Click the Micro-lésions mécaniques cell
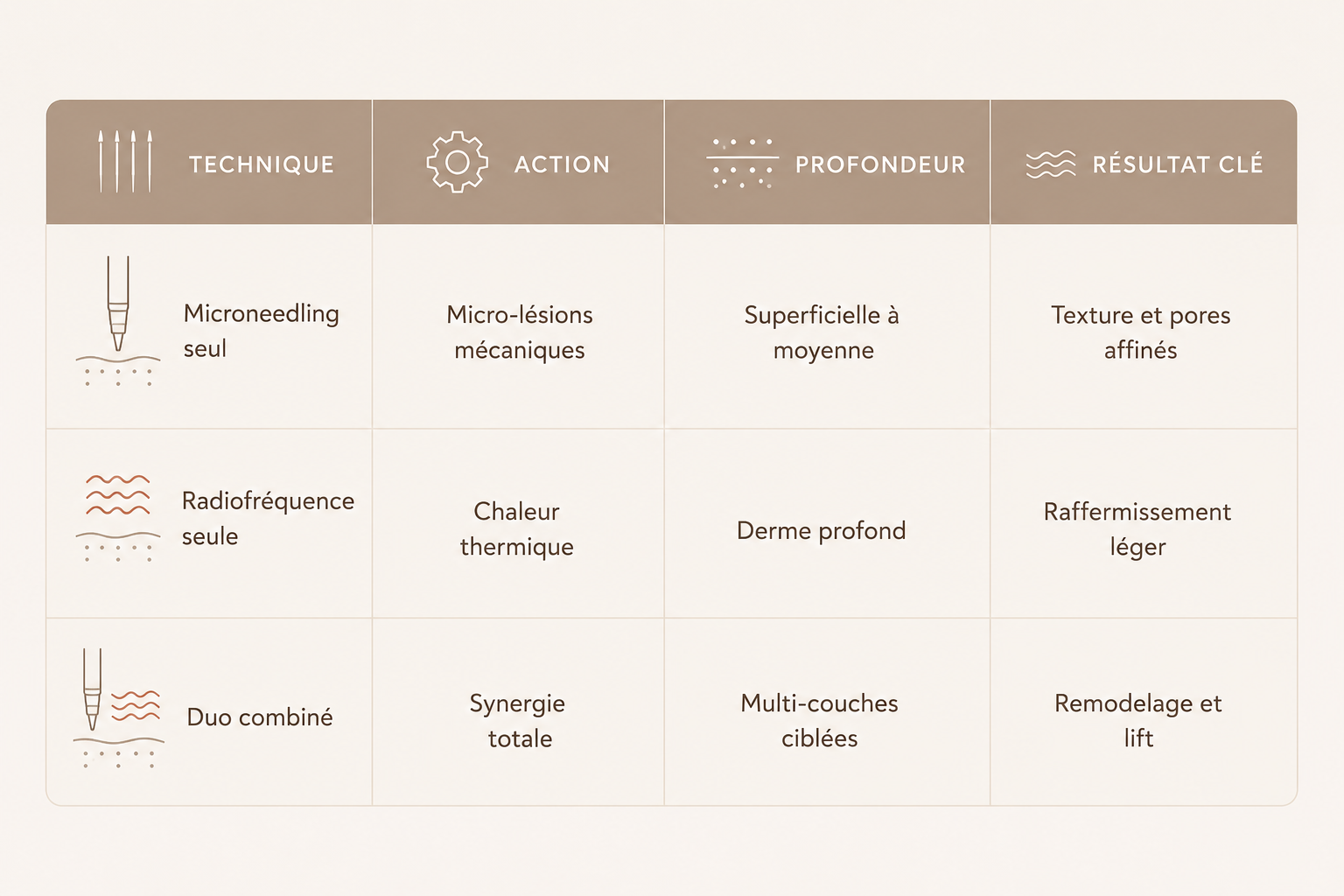Image resolution: width=1344 pixels, height=896 pixels. coord(520,332)
